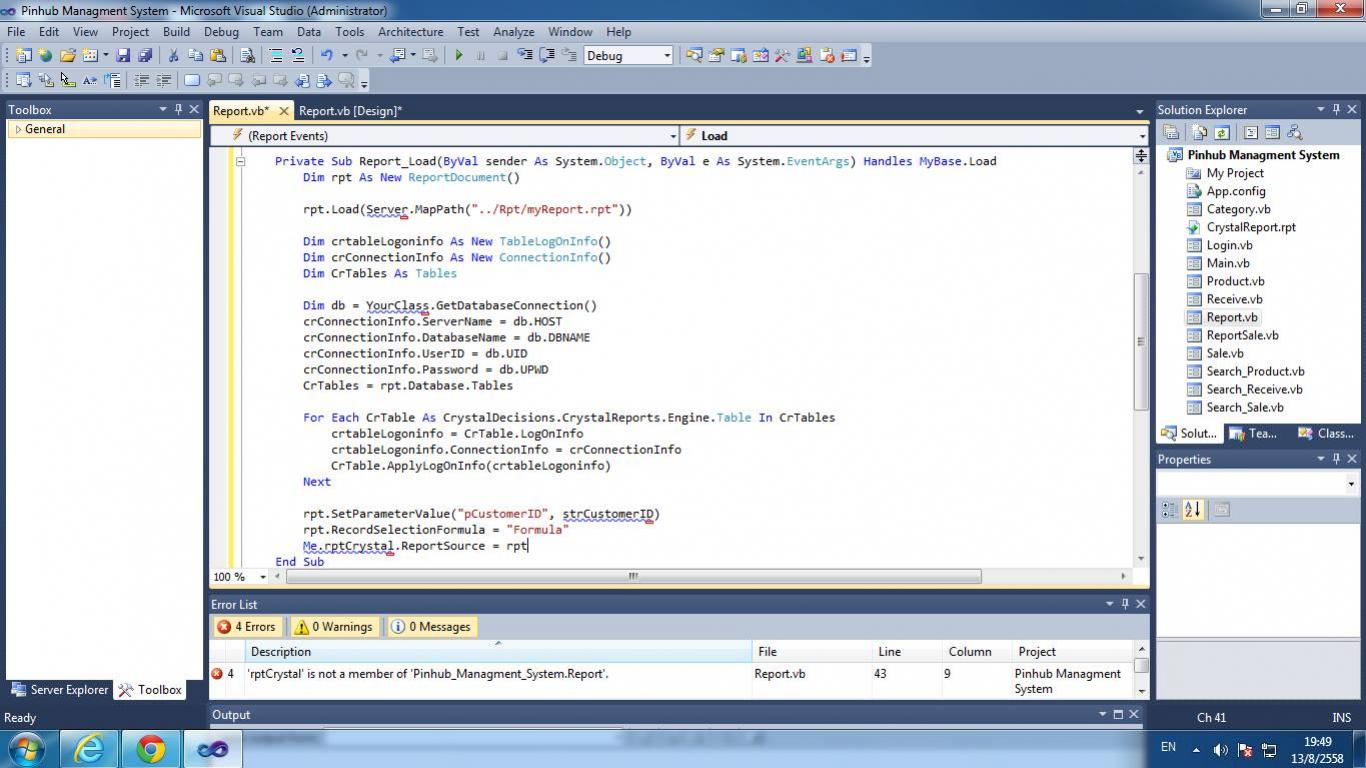Select CrystalReport.rpt in Solution Explorer
Screen dimensions: 1366x768
[x=1250, y=227]
